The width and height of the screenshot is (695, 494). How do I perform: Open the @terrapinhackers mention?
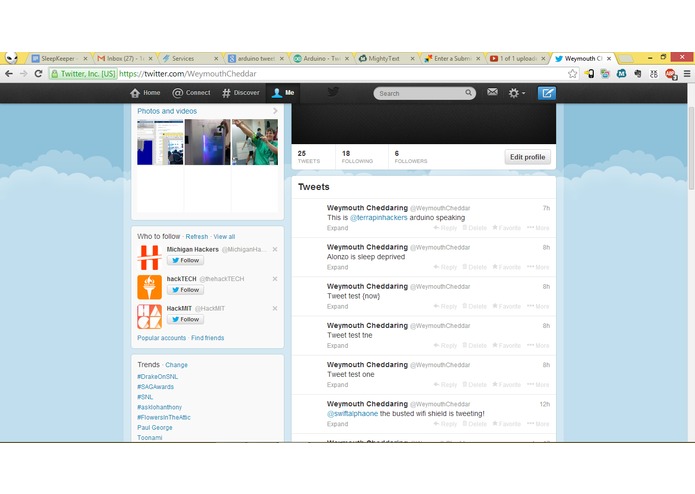379,218
